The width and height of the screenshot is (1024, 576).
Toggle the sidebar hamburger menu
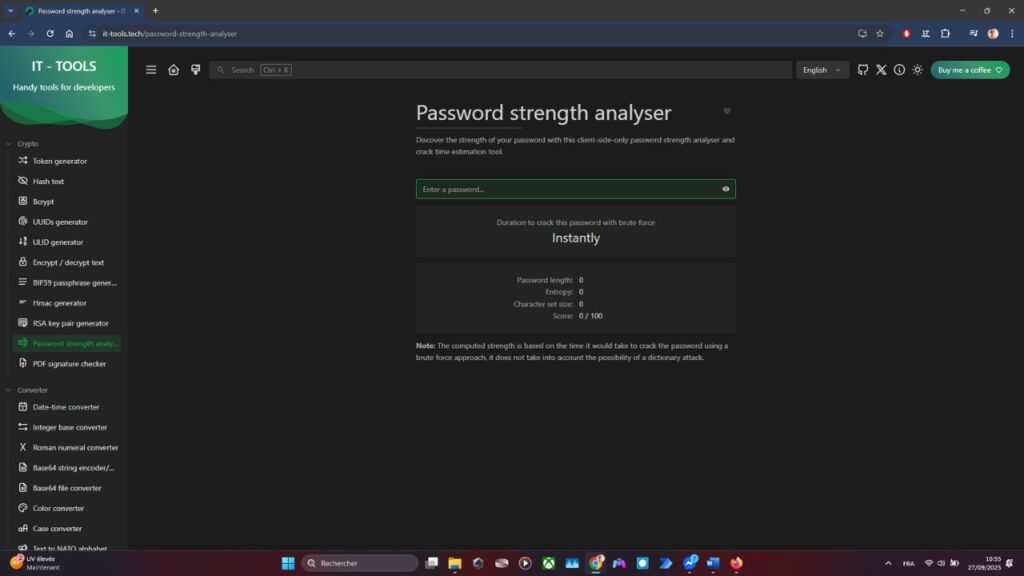[151, 70]
